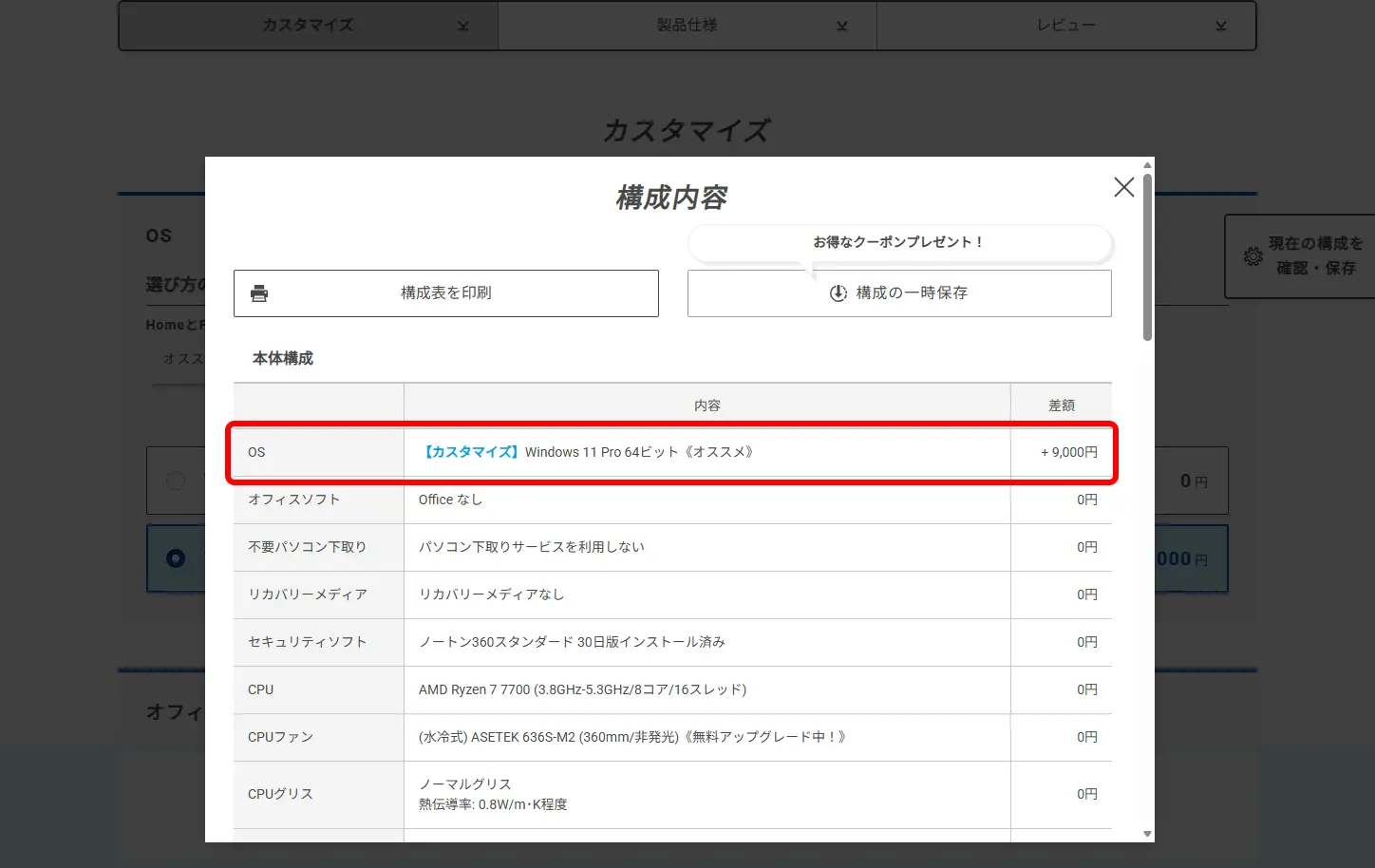Open the 【カスタマイズ】 link in the OS row
Screen dimensions: 1375x868
(x=469, y=452)
